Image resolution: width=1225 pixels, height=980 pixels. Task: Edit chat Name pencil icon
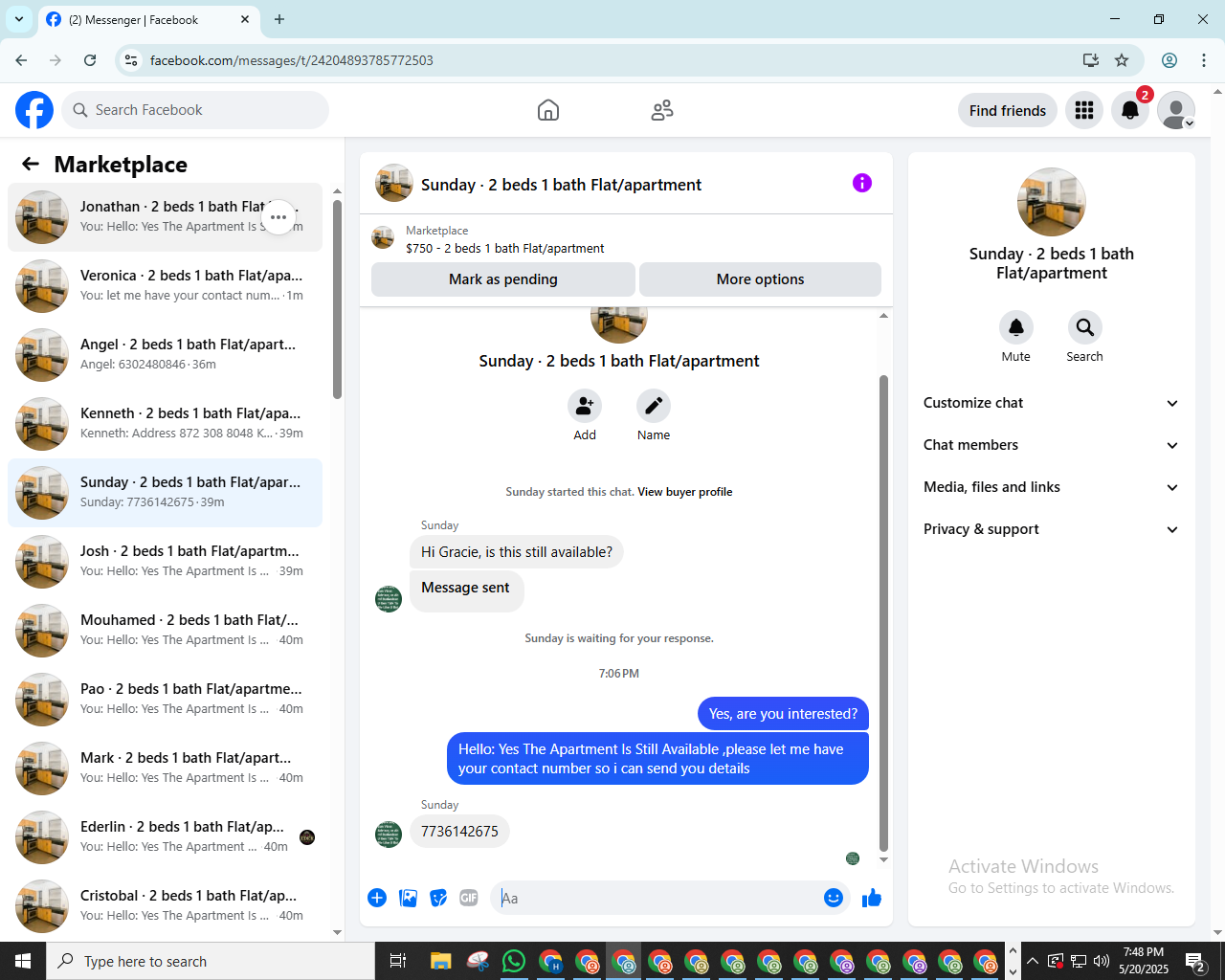[x=654, y=407]
